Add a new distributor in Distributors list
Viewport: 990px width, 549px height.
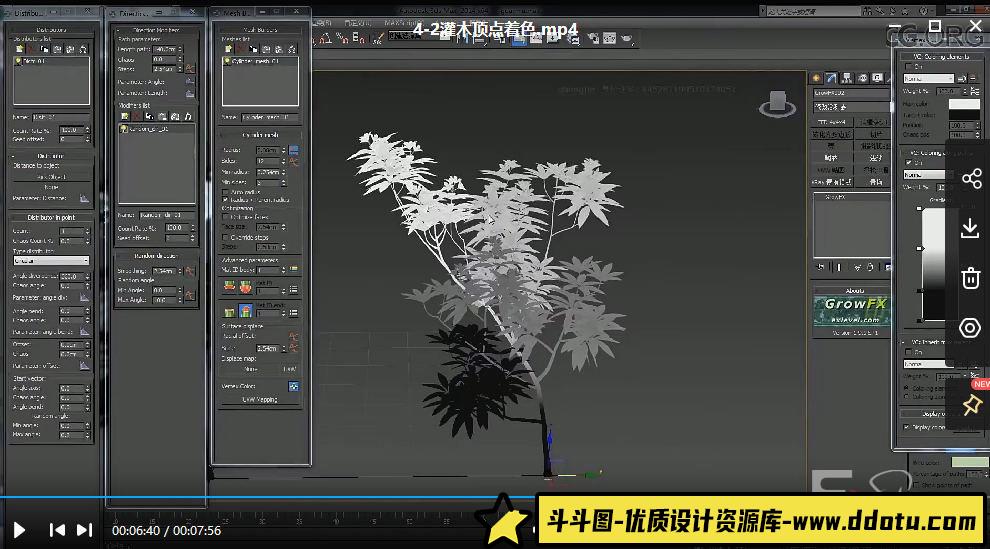[x=20, y=49]
